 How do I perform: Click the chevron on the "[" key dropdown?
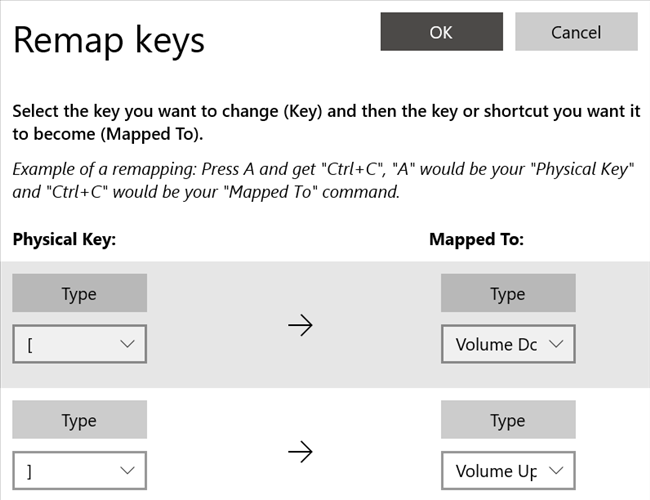pyautogui.click(x=127, y=344)
